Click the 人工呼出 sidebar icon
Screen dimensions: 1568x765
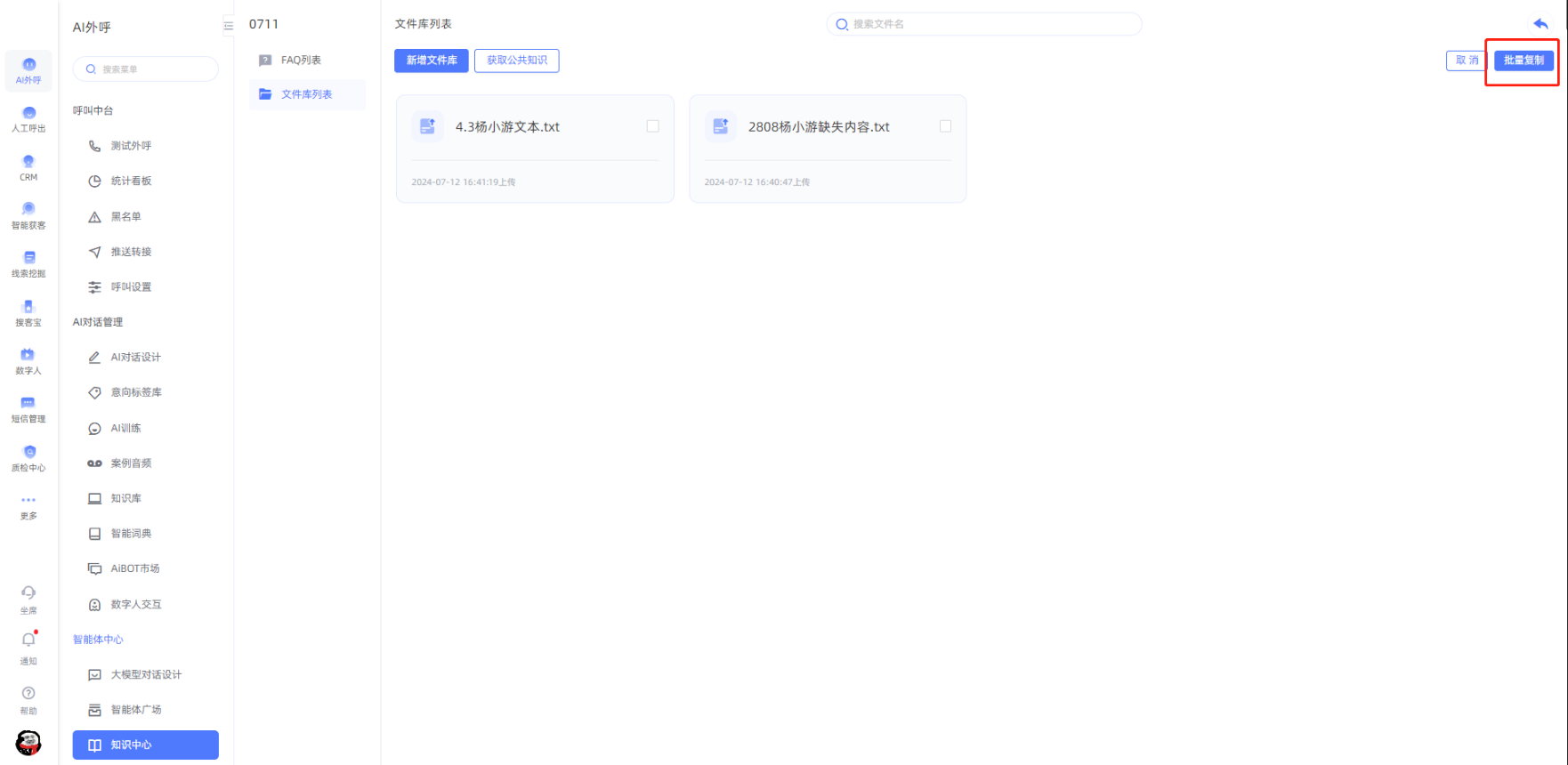pos(28,118)
